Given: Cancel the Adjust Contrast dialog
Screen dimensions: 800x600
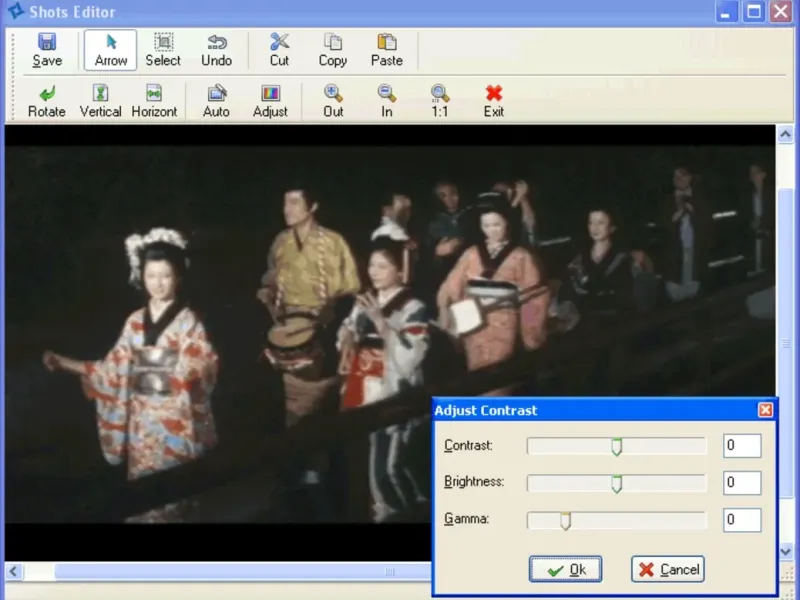Looking at the screenshot, I should tap(668, 569).
